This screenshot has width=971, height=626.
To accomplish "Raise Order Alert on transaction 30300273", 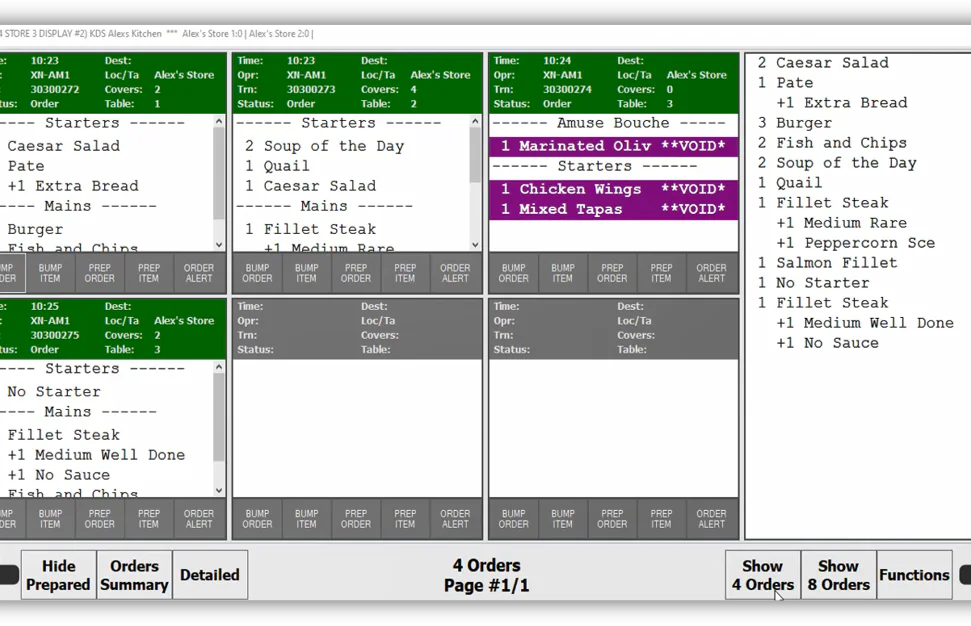I will 455,273.
